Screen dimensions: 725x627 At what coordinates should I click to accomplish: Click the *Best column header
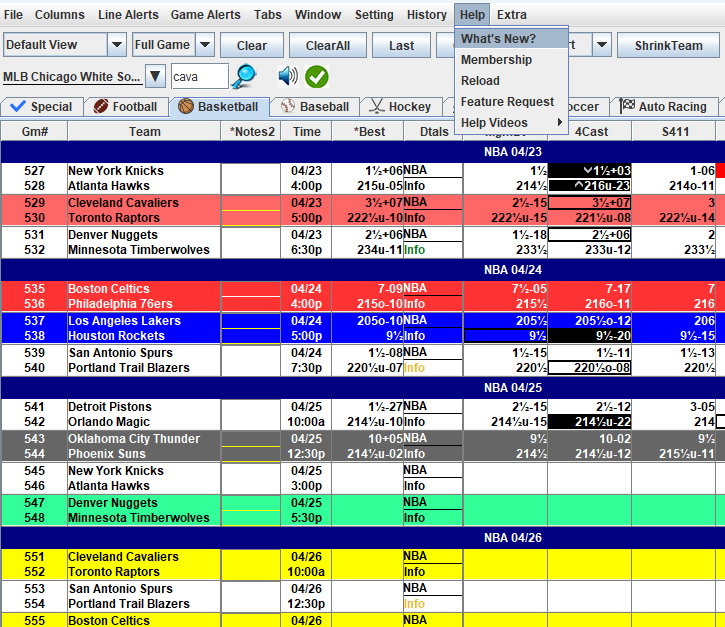pyautogui.click(x=368, y=132)
